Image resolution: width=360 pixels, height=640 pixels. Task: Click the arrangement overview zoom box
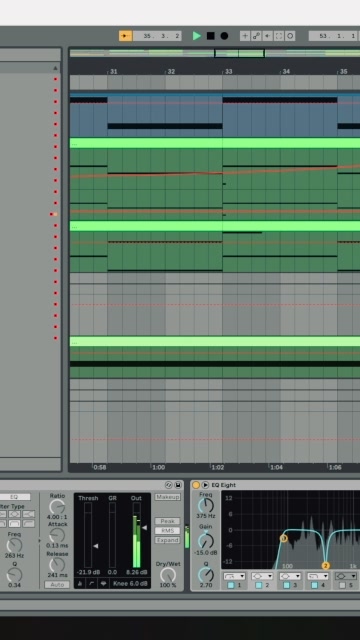240,53
